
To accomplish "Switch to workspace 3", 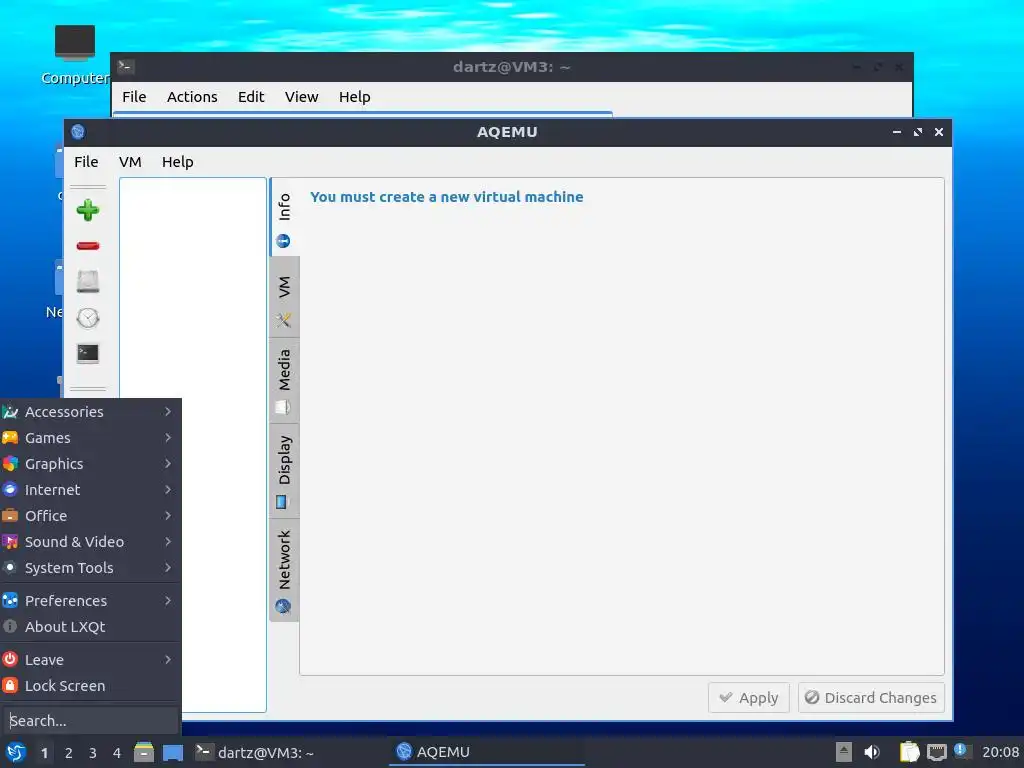I will click(x=93, y=753).
